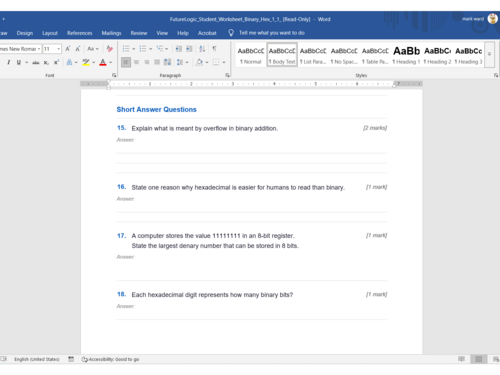500x375 pixels.
Task: Decrease paragraph indent
Action: point(178,49)
